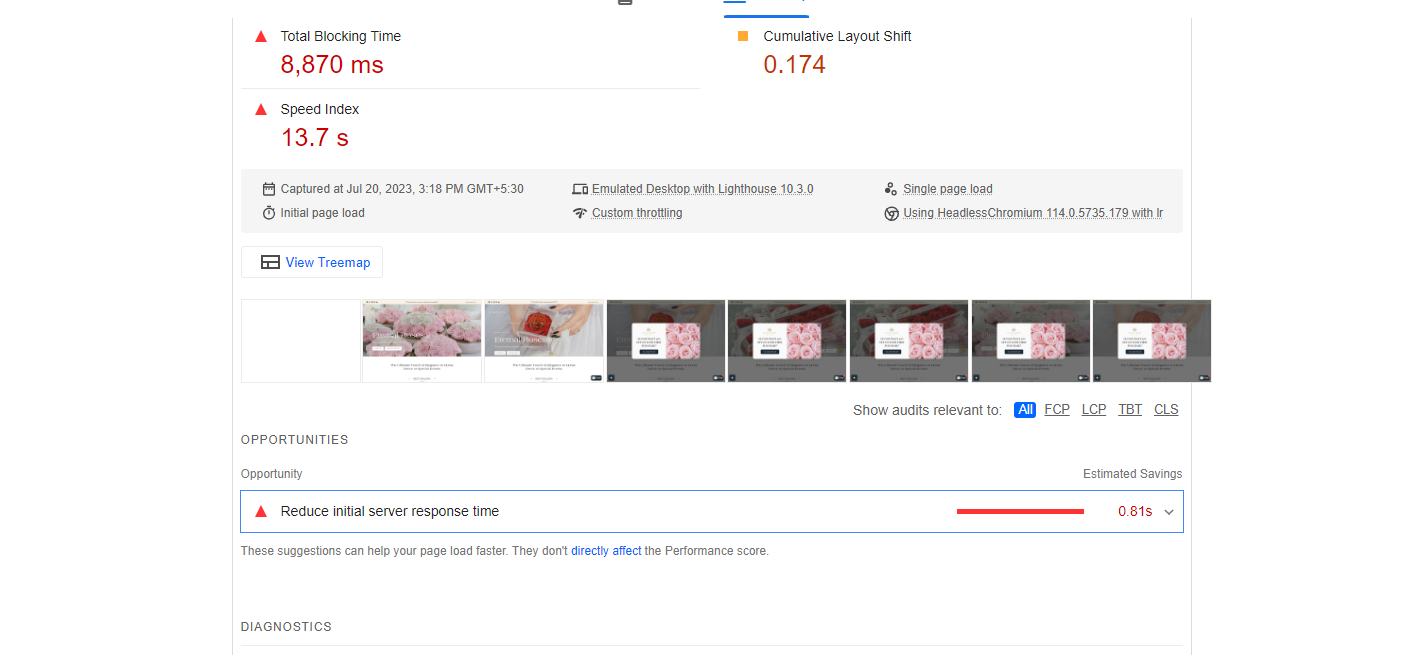1410x655 pixels.
Task: Click the red triangle in Reduce initial server row
Action: (261, 511)
